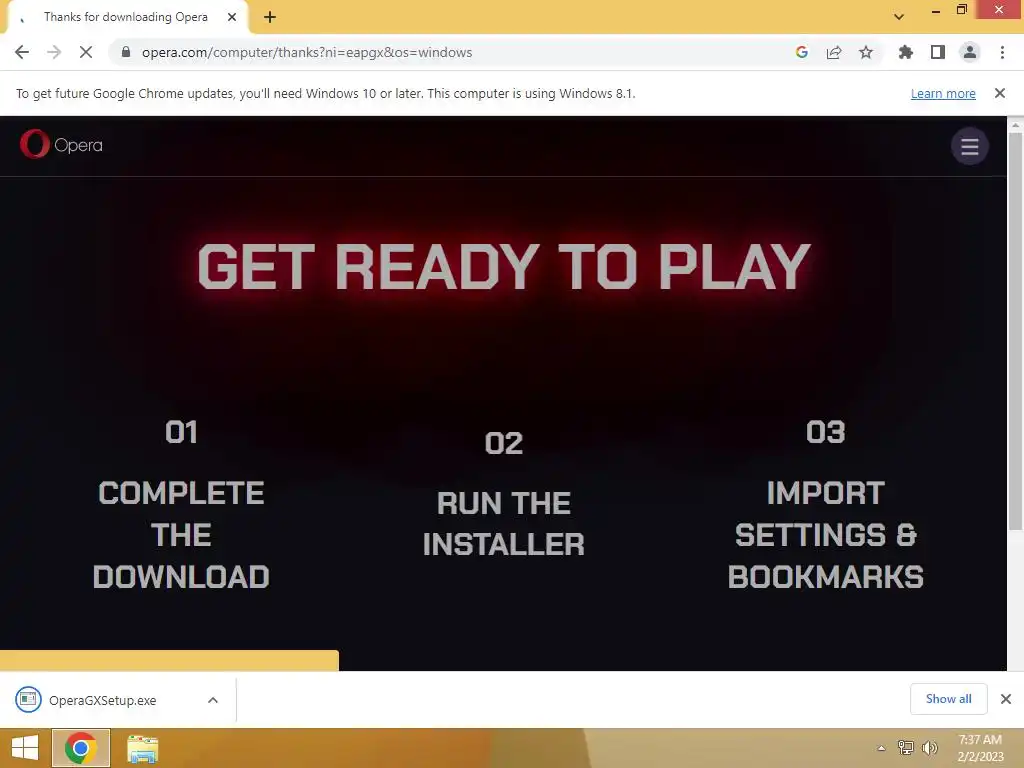The height and width of the screenshot is (768, 1024).
Task: Open the Opera hamburger menu
Action: [970, 146]
